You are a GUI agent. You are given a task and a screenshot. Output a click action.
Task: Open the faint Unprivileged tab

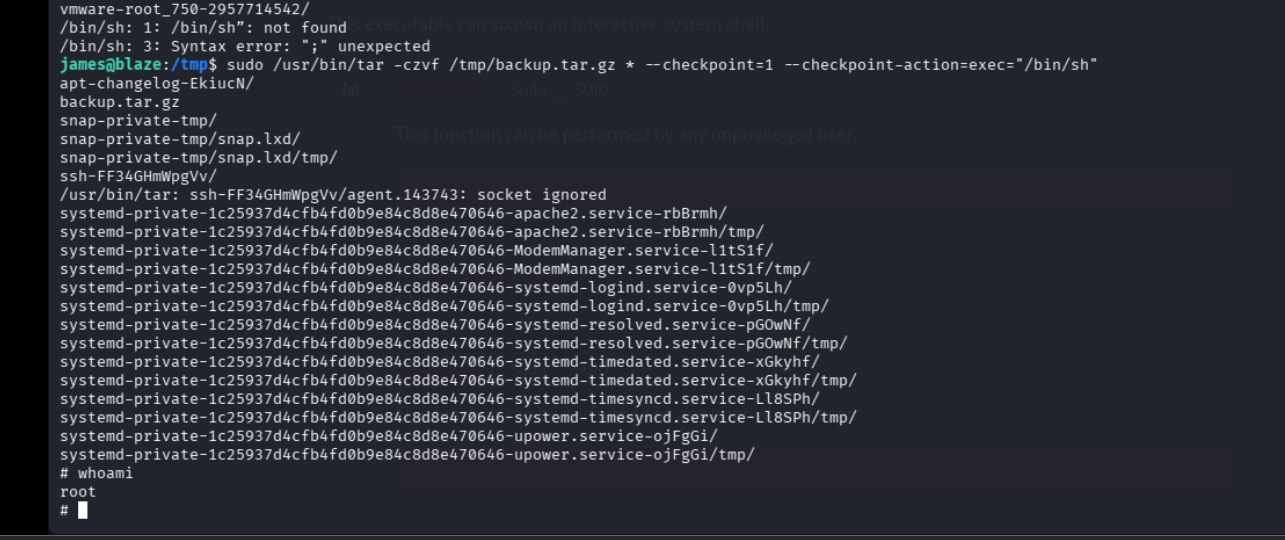point(435,90)
